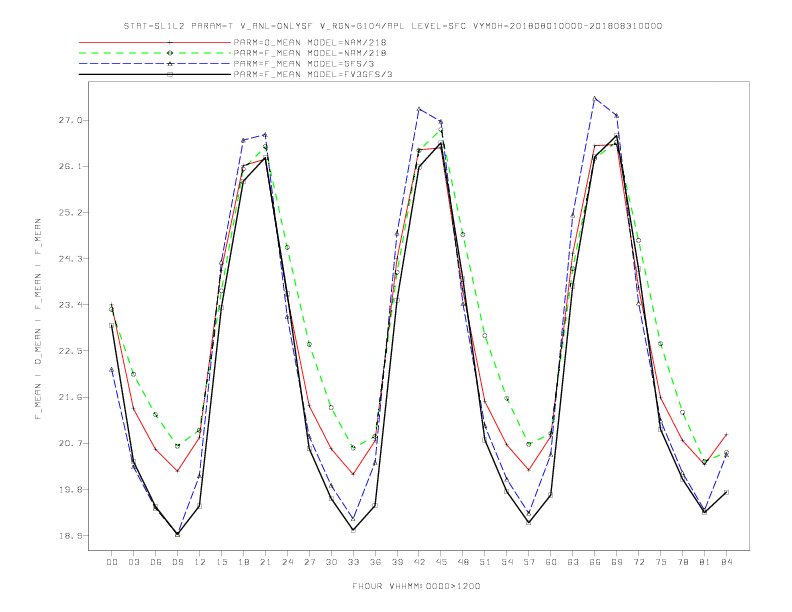This screenshot has height=612, width=792.
Task: Click black FV3GFS minimum point at hour 33
Action: (353, 530)
